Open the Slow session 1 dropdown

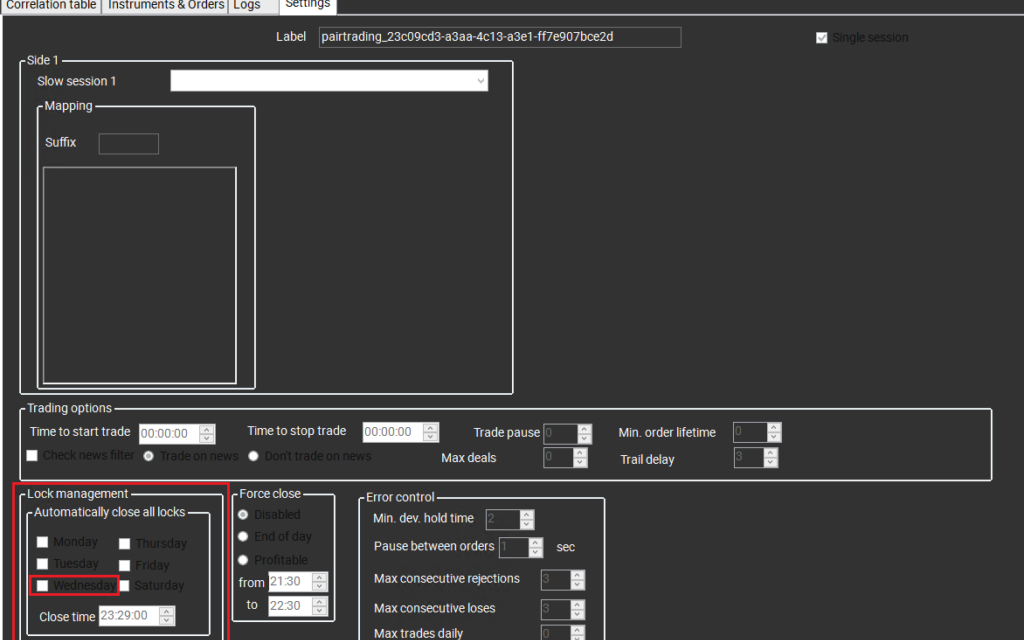coord(480,80)
